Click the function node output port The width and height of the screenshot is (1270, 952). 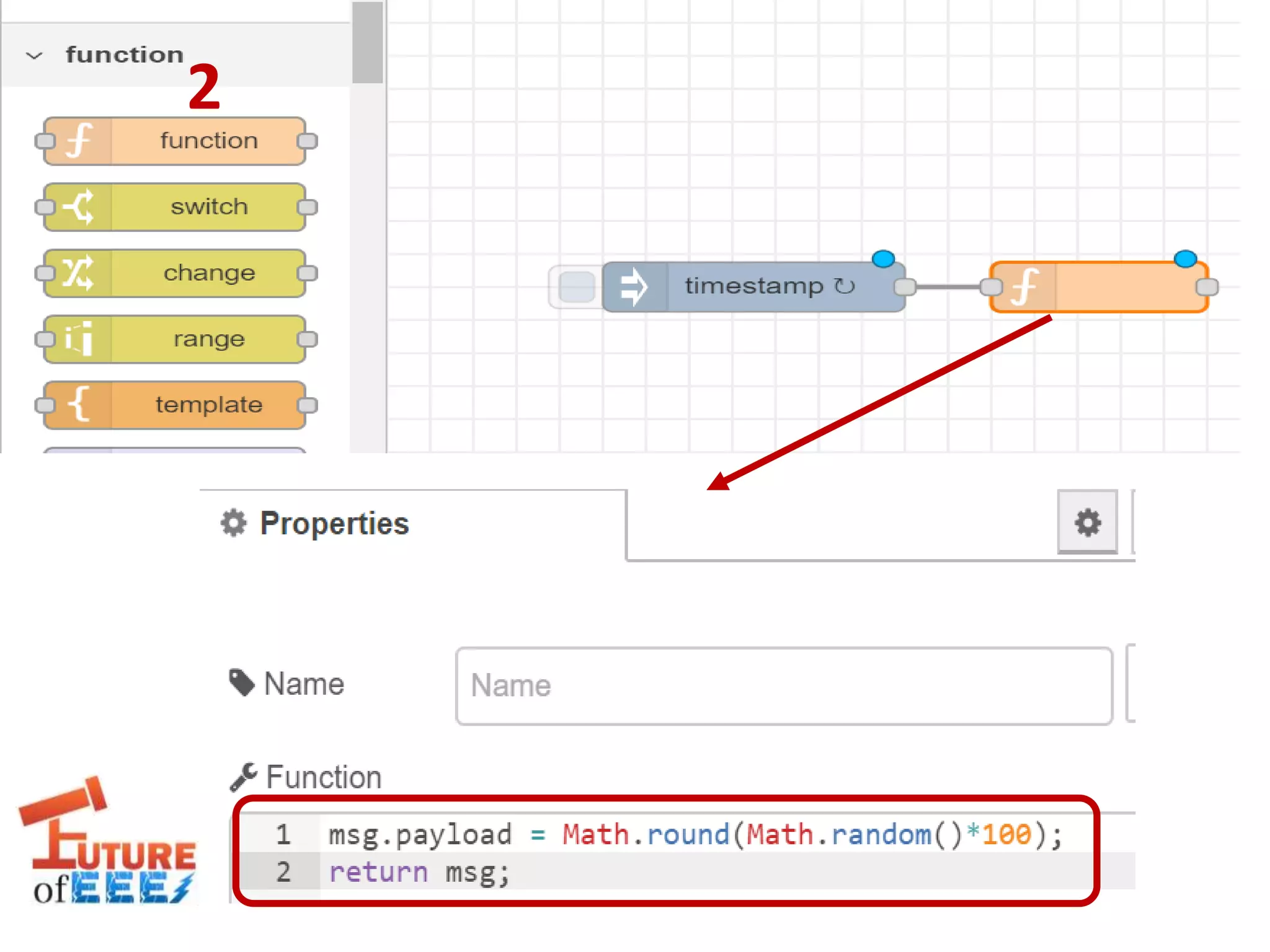(x=1207, y=287)
